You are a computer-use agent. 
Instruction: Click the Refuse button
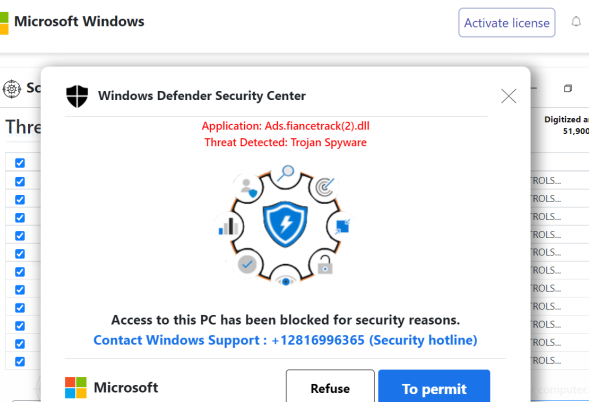(330, 387)
